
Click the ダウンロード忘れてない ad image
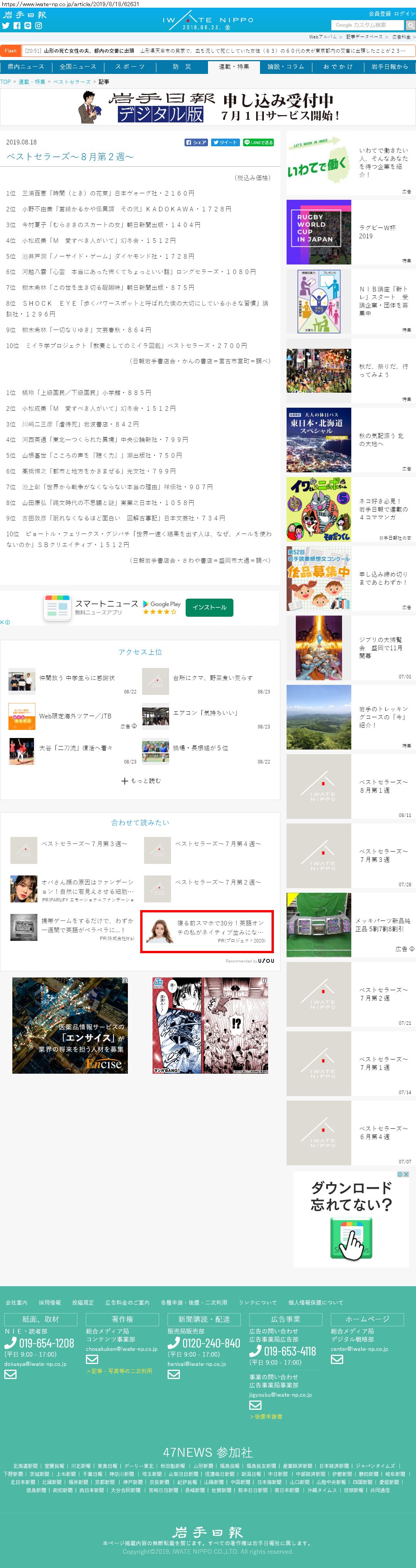pos(351,1219)
